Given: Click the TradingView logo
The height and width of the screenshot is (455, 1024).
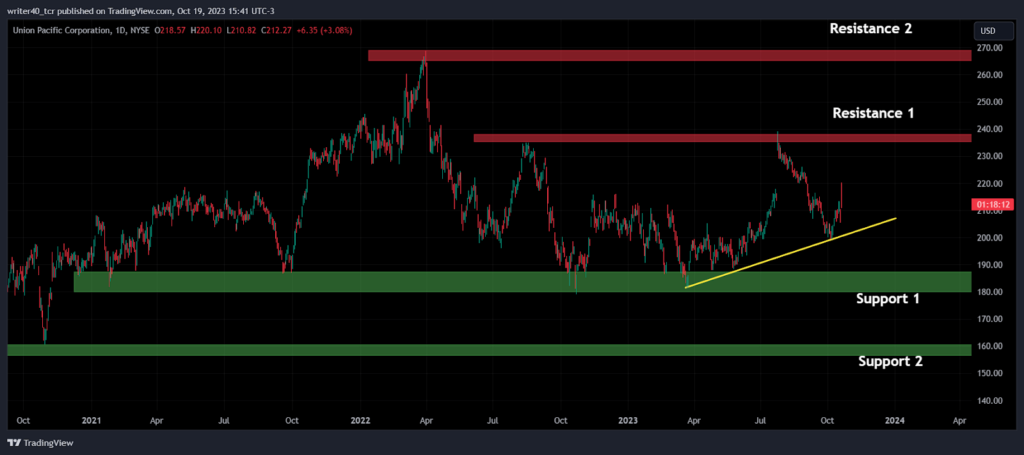Looking at the screenshot, I should tap(41, 443).
